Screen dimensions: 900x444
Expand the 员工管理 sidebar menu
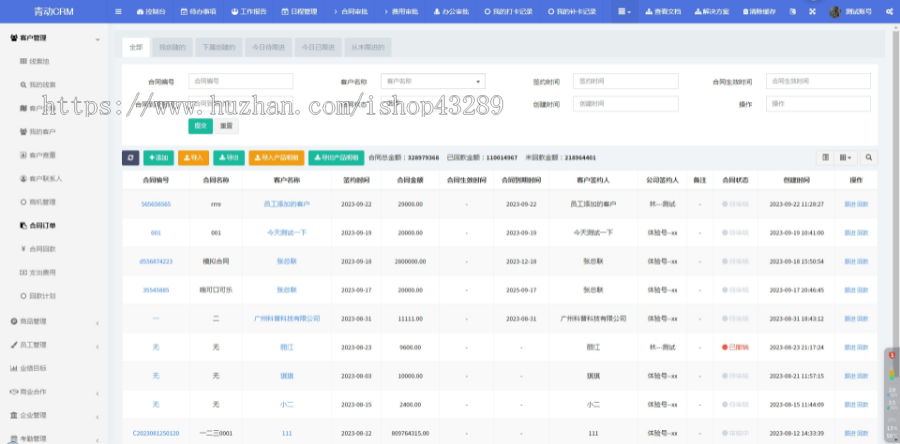click(96, 345)
